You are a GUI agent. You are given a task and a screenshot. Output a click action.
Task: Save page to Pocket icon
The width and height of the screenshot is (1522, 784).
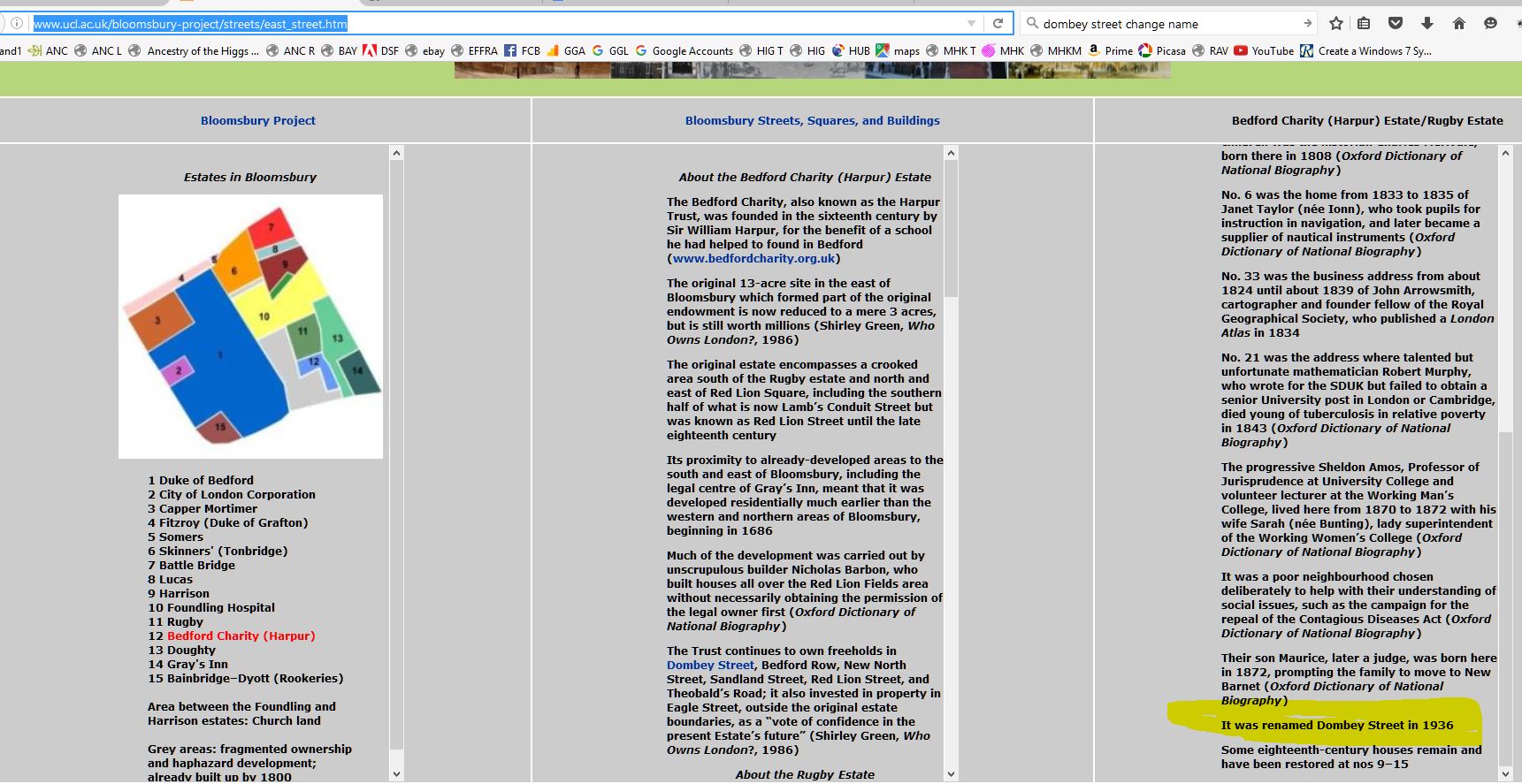pyautogui.click(x=1396, y=24)
